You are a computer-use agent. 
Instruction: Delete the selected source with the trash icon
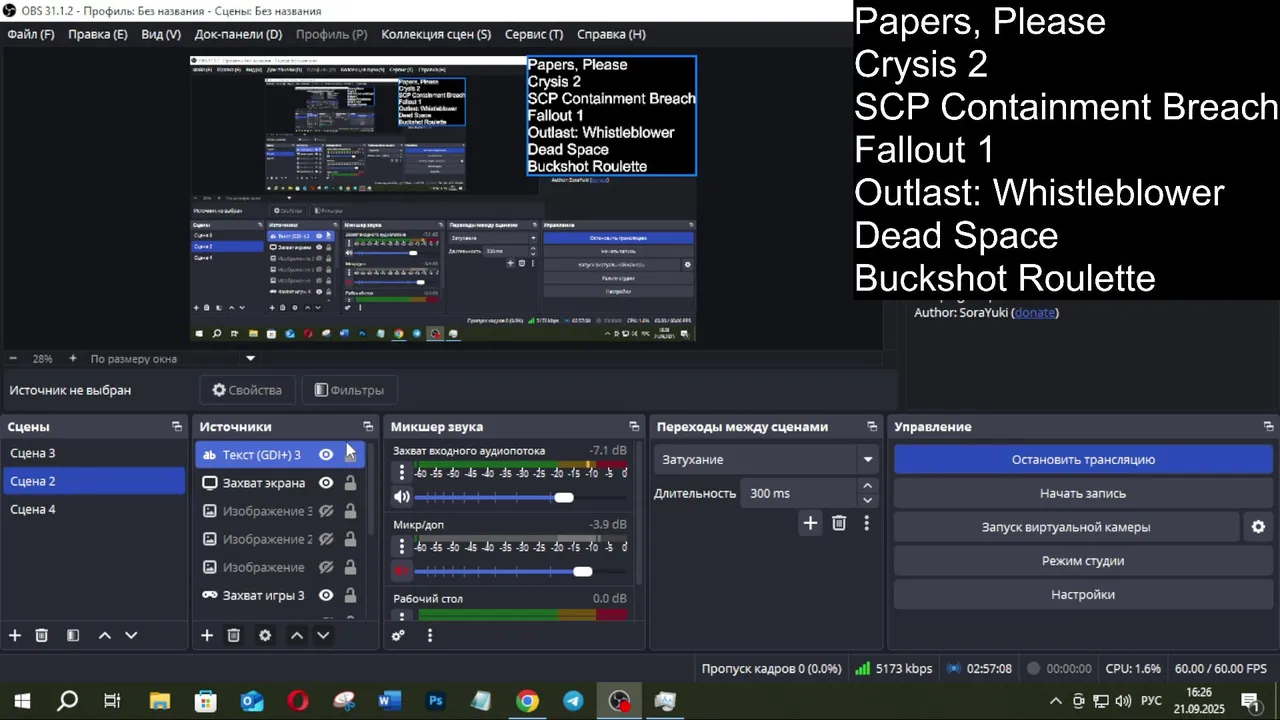tap(234, 635)
